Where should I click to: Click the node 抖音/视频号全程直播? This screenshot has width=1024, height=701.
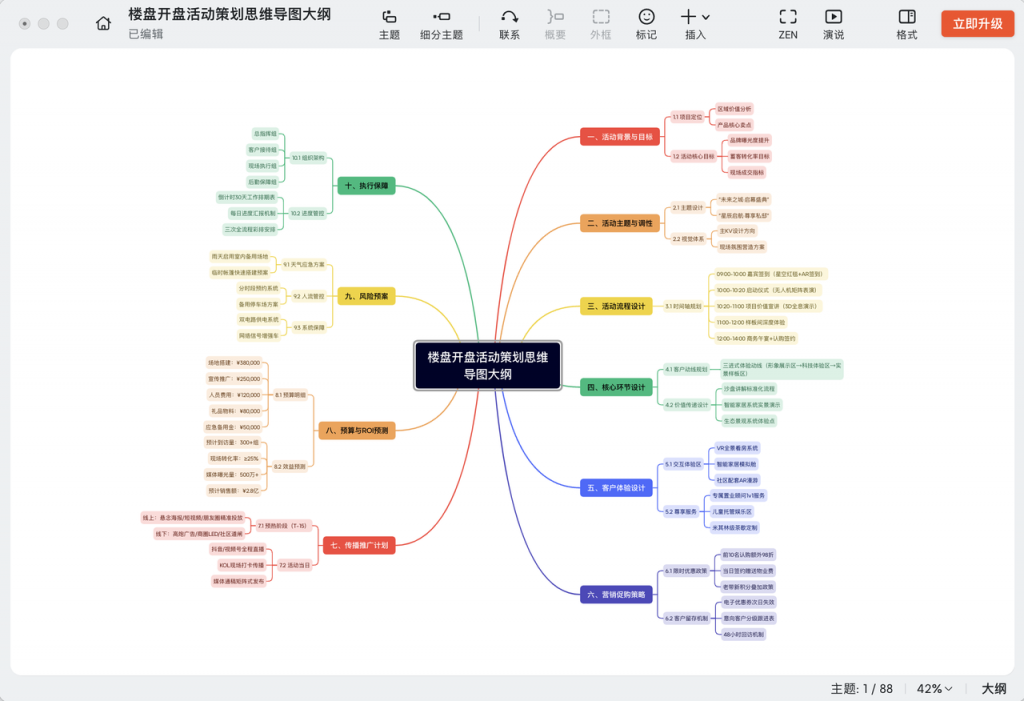pos(238,549)
